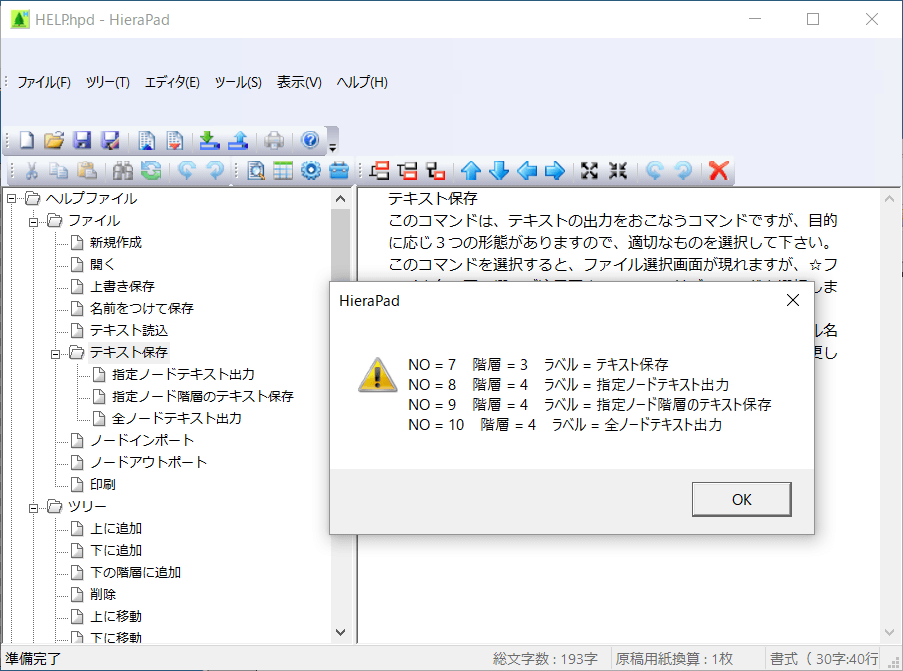Collapse the ツリー folder node
This screenshot has width=903, height=671.
pos(34,507)
